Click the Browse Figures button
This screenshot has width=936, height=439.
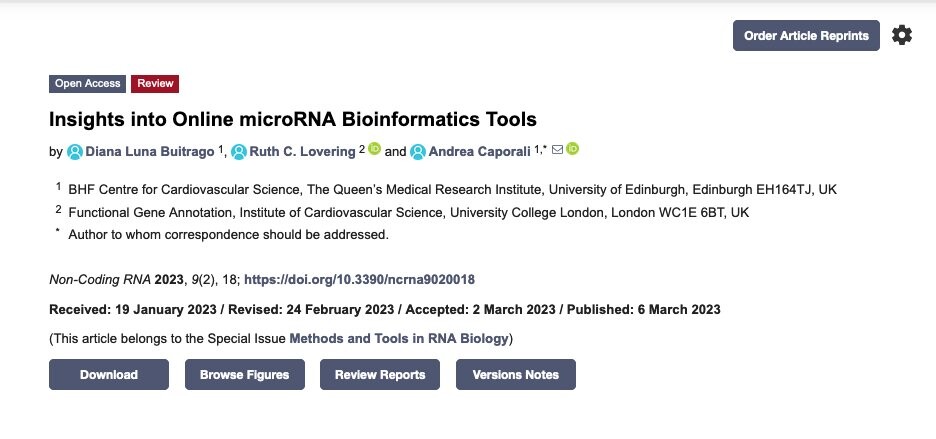coord(245,374)
